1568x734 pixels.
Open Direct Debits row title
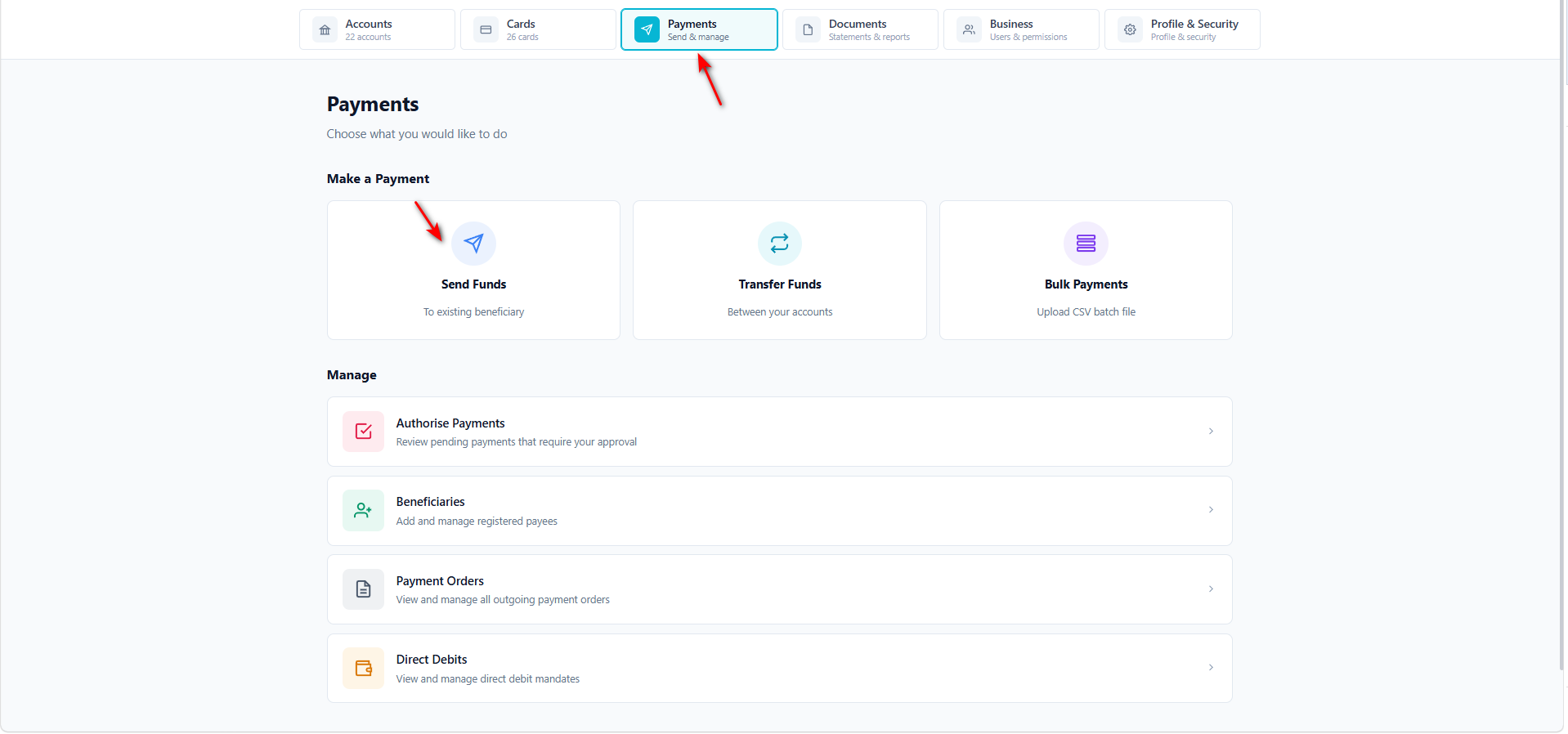432,660
